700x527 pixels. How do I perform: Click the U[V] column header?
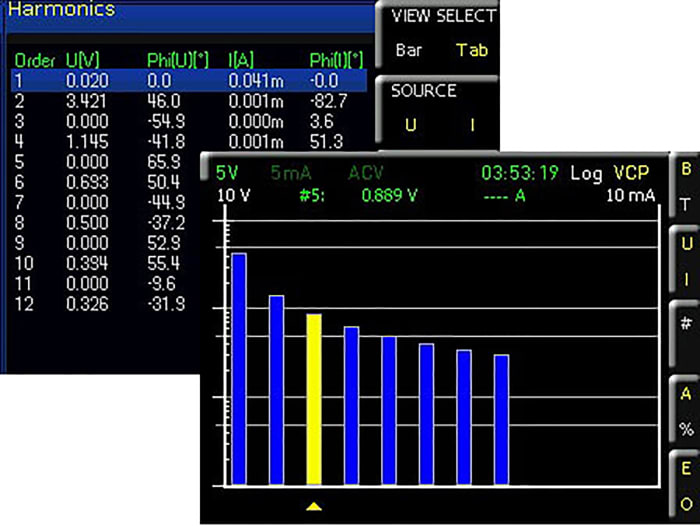[83, 60]
